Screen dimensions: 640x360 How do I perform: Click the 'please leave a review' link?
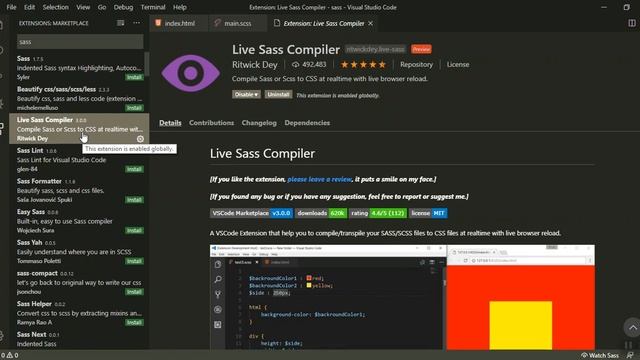point(320,179)
